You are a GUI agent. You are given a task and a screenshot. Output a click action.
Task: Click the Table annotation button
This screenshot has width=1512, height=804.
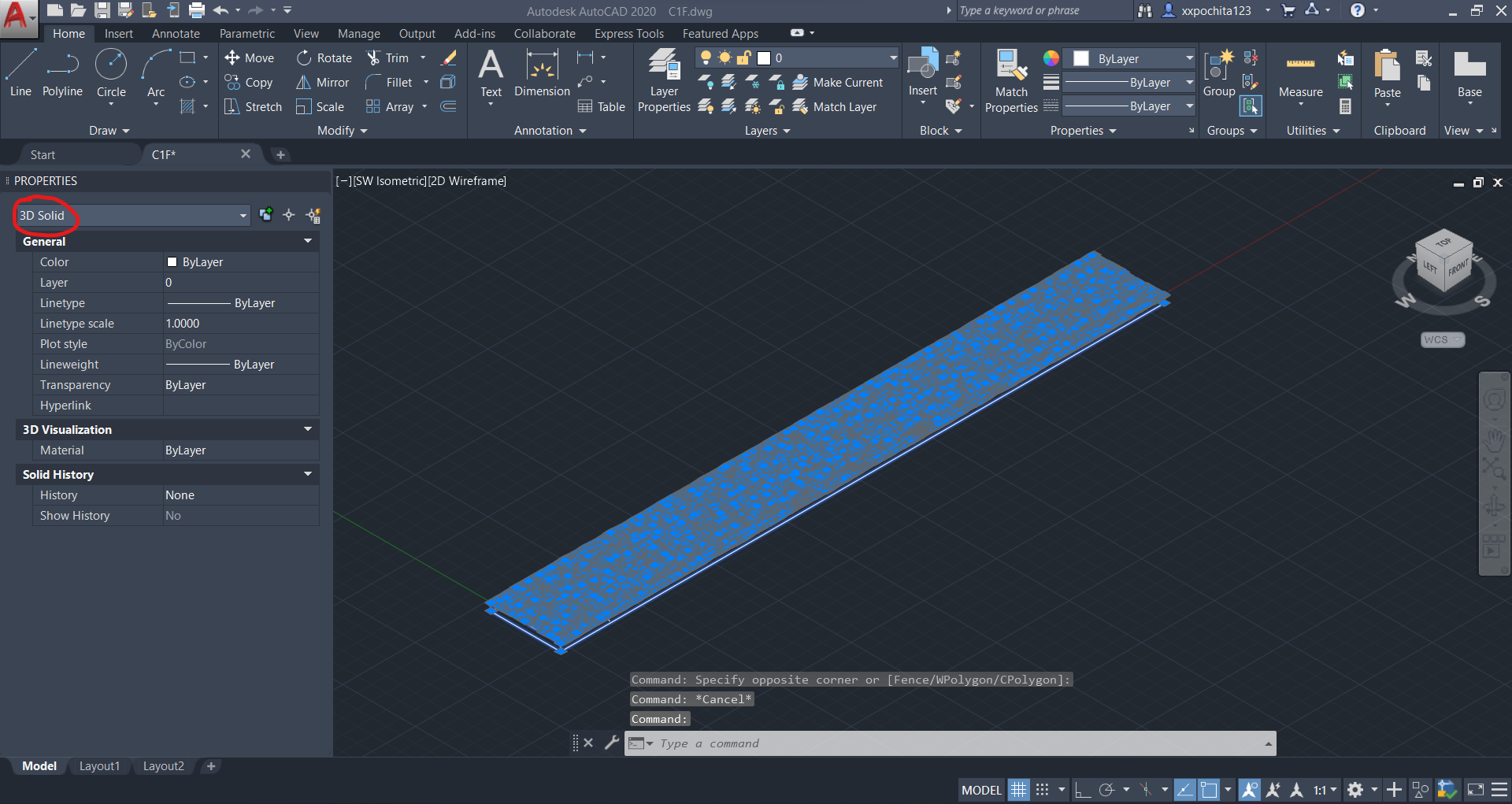pyautogui.click(x=602, y=106)
